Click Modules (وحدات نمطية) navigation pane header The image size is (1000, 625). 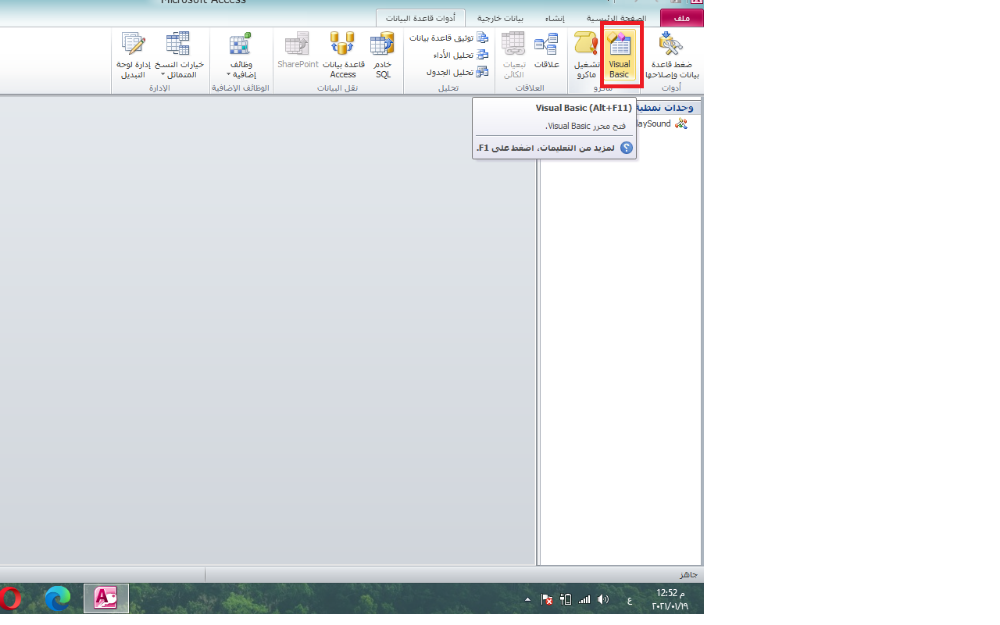tap(666, 107)
